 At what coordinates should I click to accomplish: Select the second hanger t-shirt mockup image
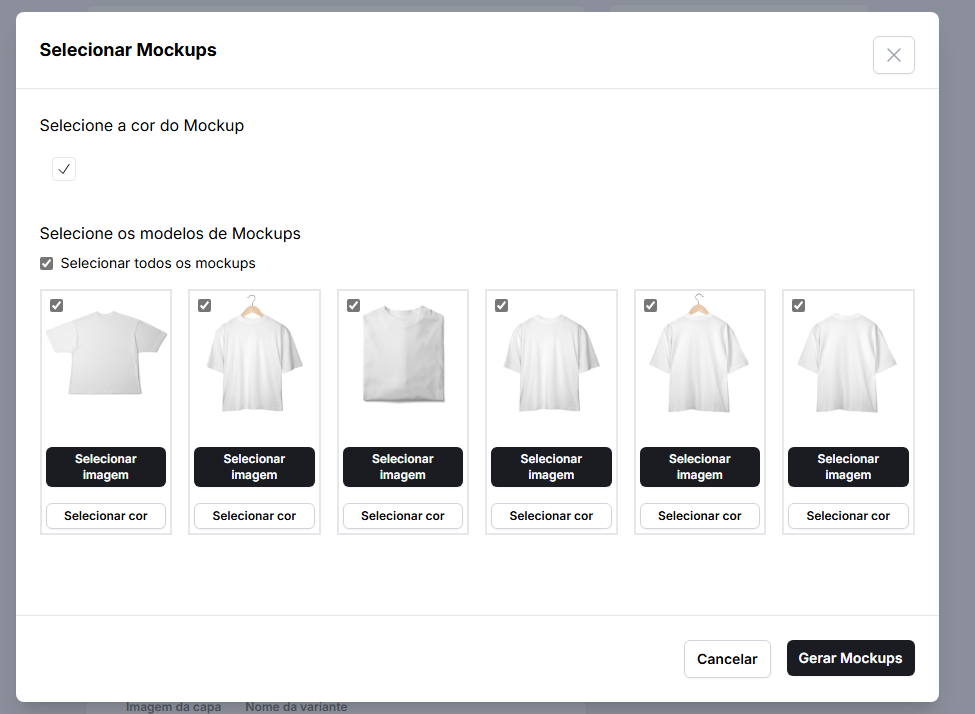pyautogui.click(x=254, y=355)
